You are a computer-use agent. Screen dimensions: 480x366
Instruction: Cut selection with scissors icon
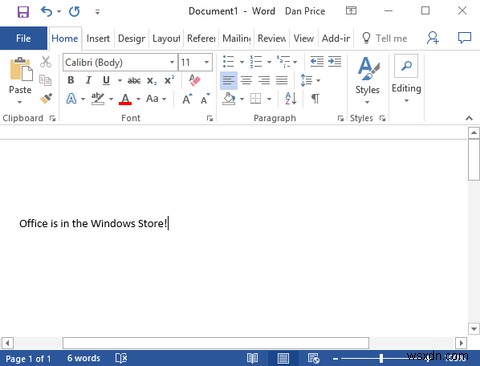46,62
